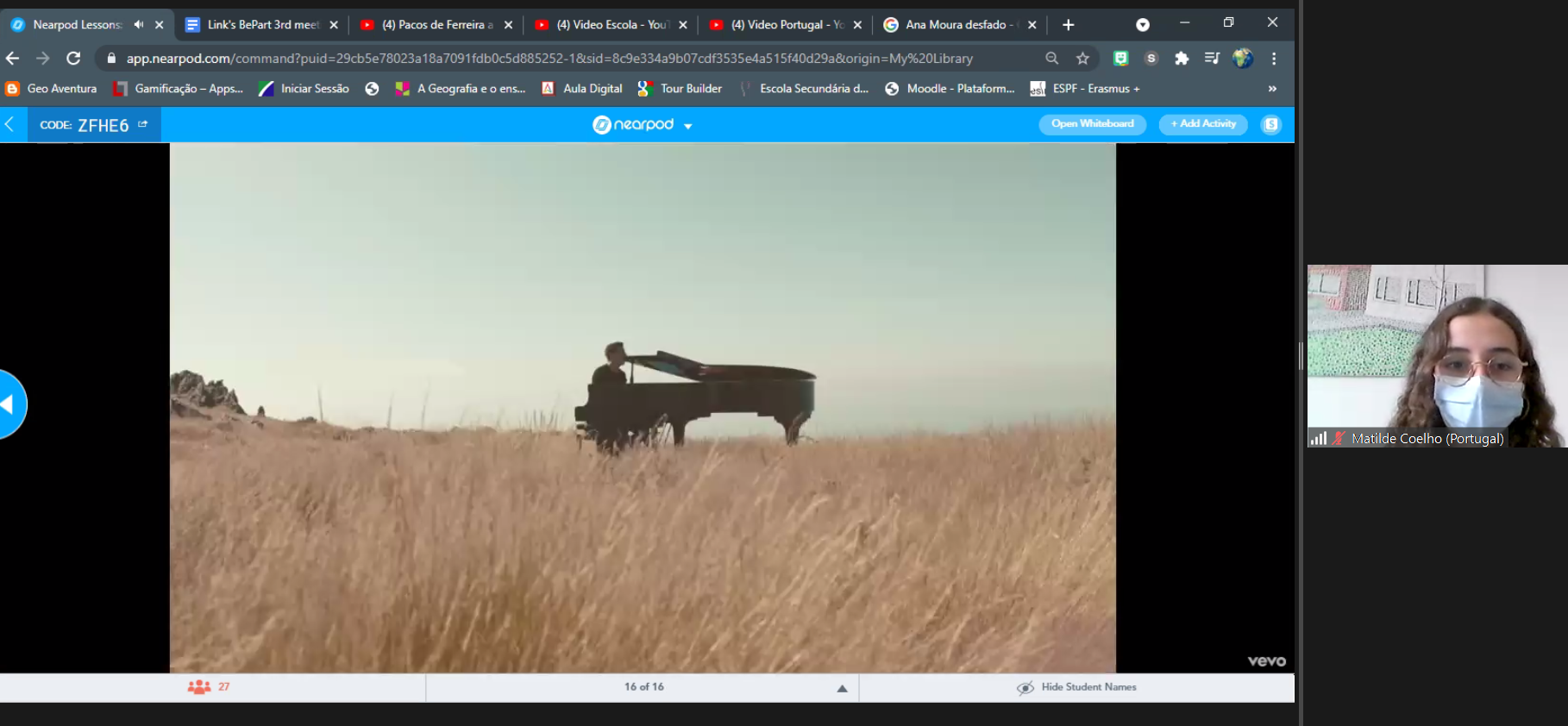Open Chrome's three-dot menu
The image size is (1568, 726).
[x=1274, y=59]
